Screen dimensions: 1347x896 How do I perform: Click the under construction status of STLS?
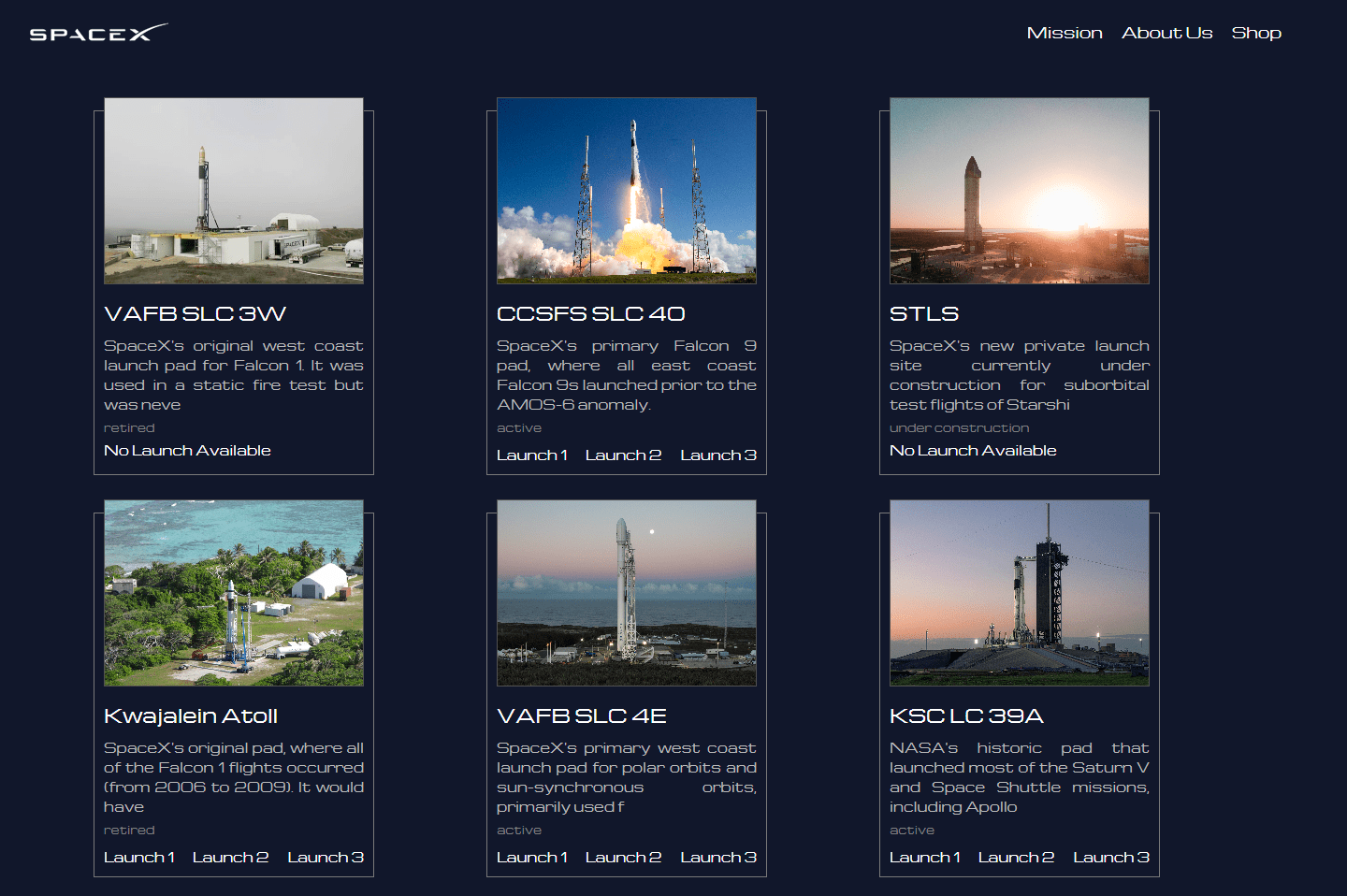tap(959, 427)
